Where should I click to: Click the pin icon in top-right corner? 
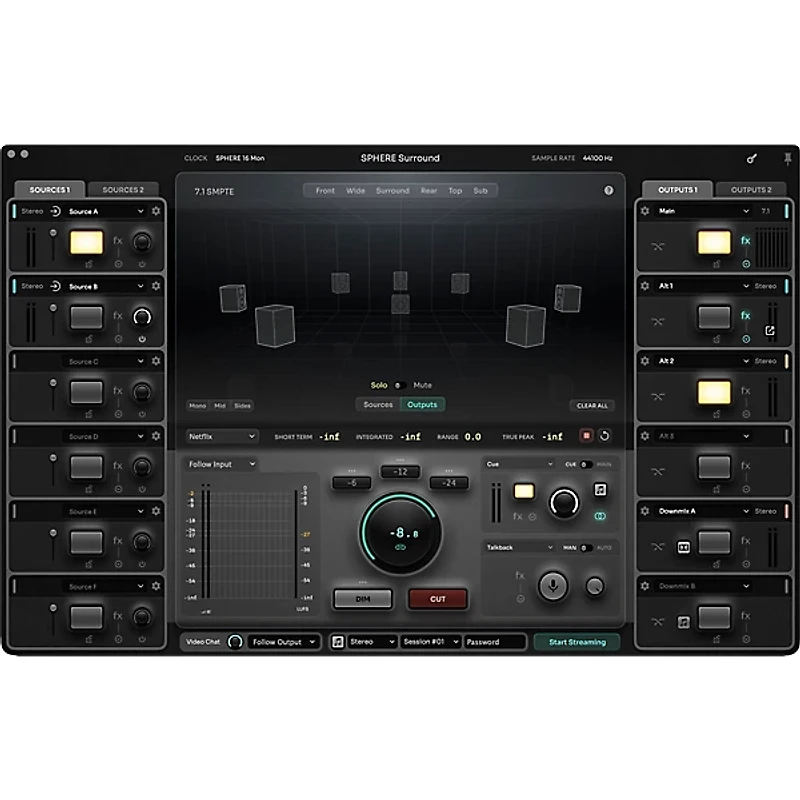pos(787,158)
